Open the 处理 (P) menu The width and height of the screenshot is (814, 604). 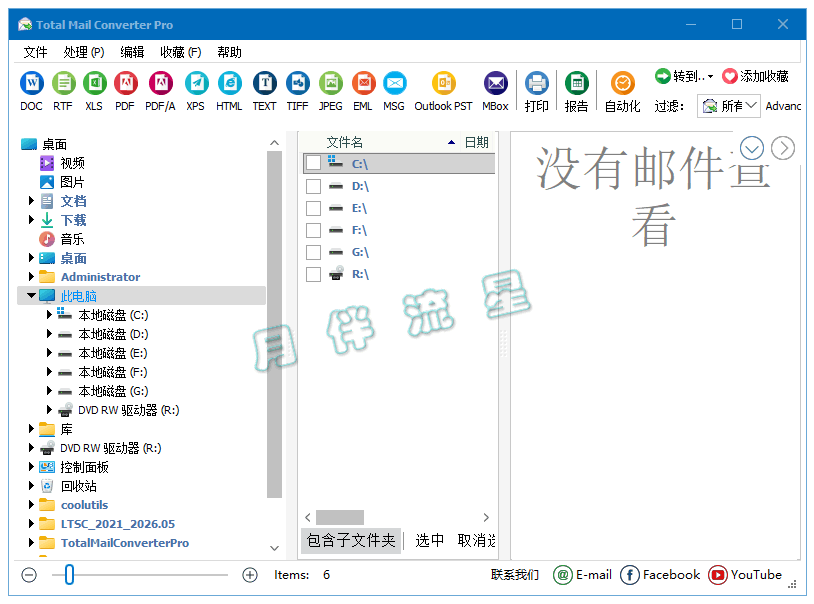[x=84, y=52]
